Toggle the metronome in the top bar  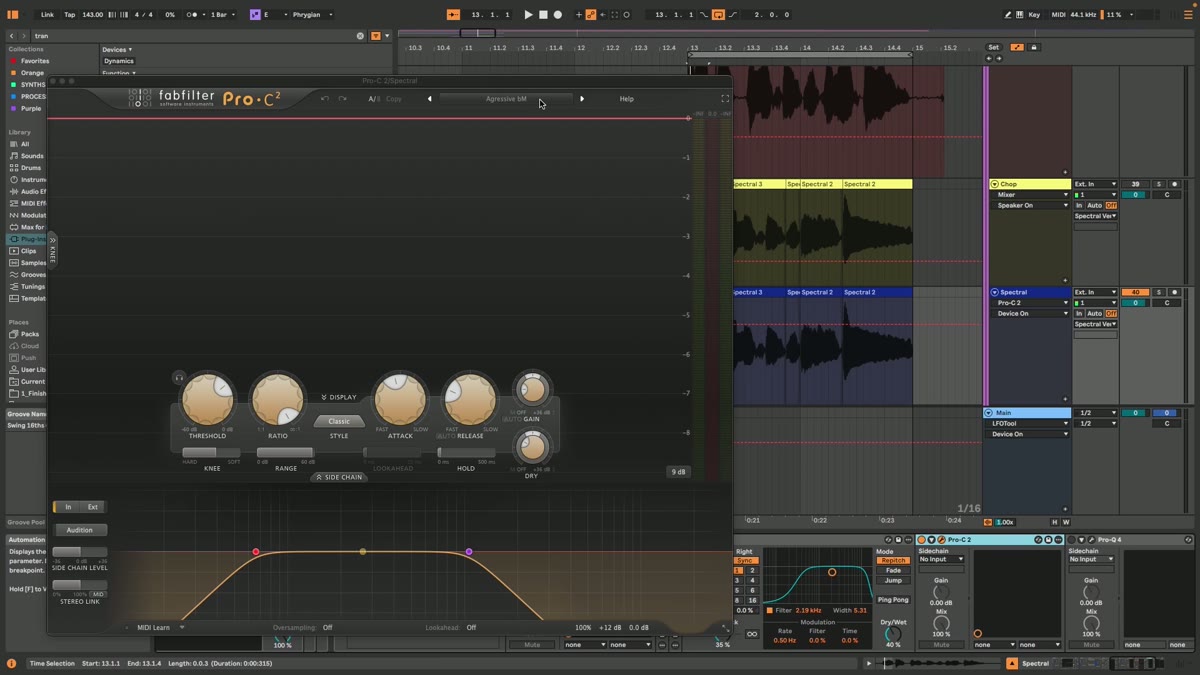pyautogui.click(x=193, y=15)
